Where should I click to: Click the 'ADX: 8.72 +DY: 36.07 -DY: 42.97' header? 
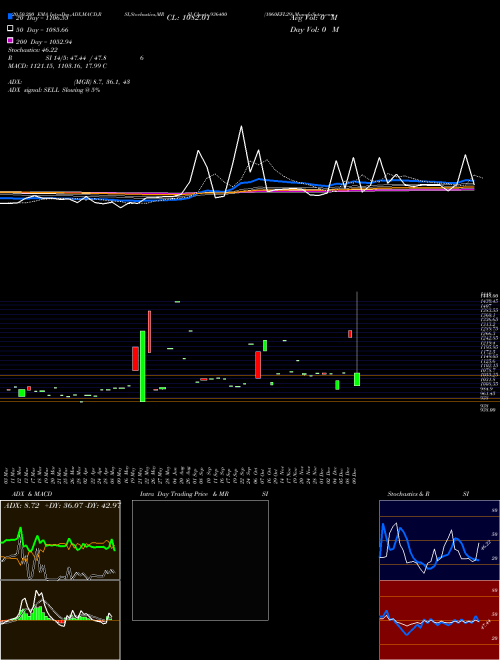coord(62,505)
